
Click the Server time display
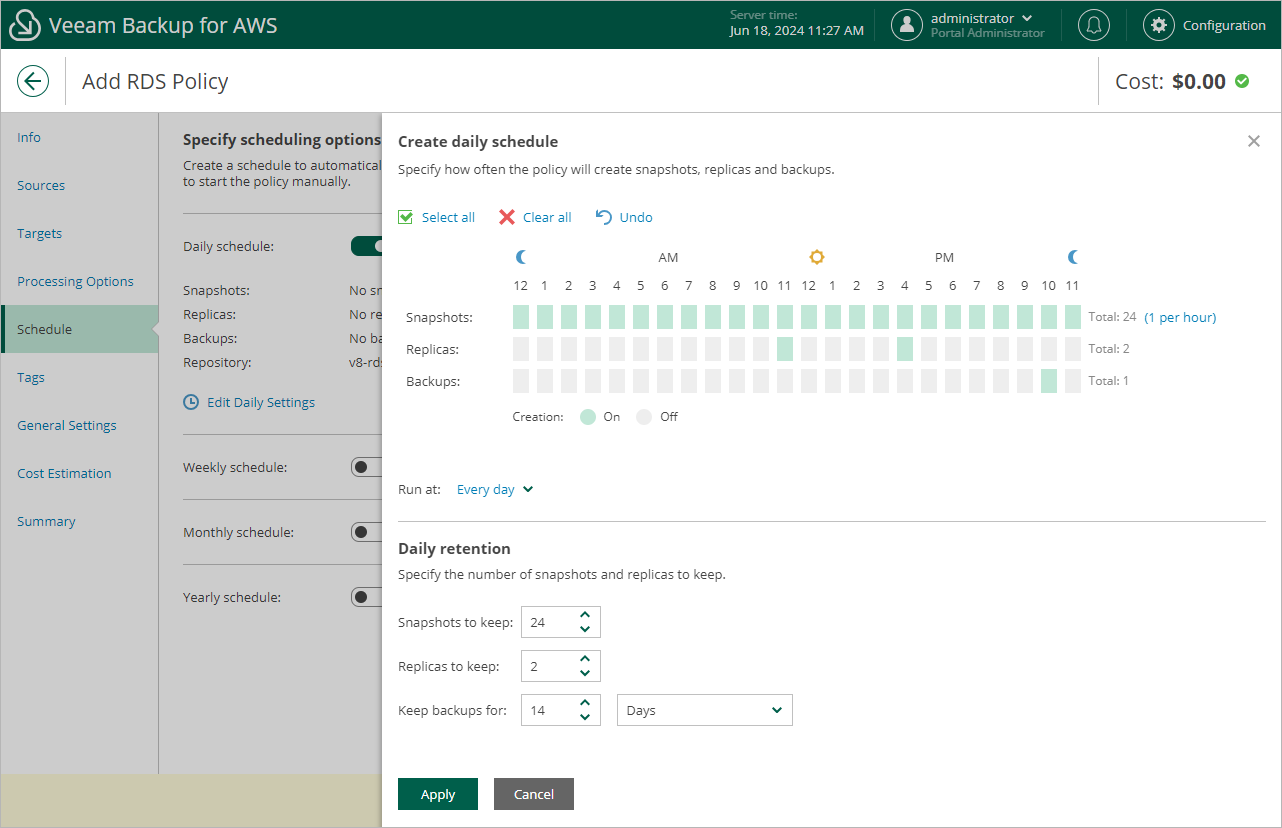797,23
